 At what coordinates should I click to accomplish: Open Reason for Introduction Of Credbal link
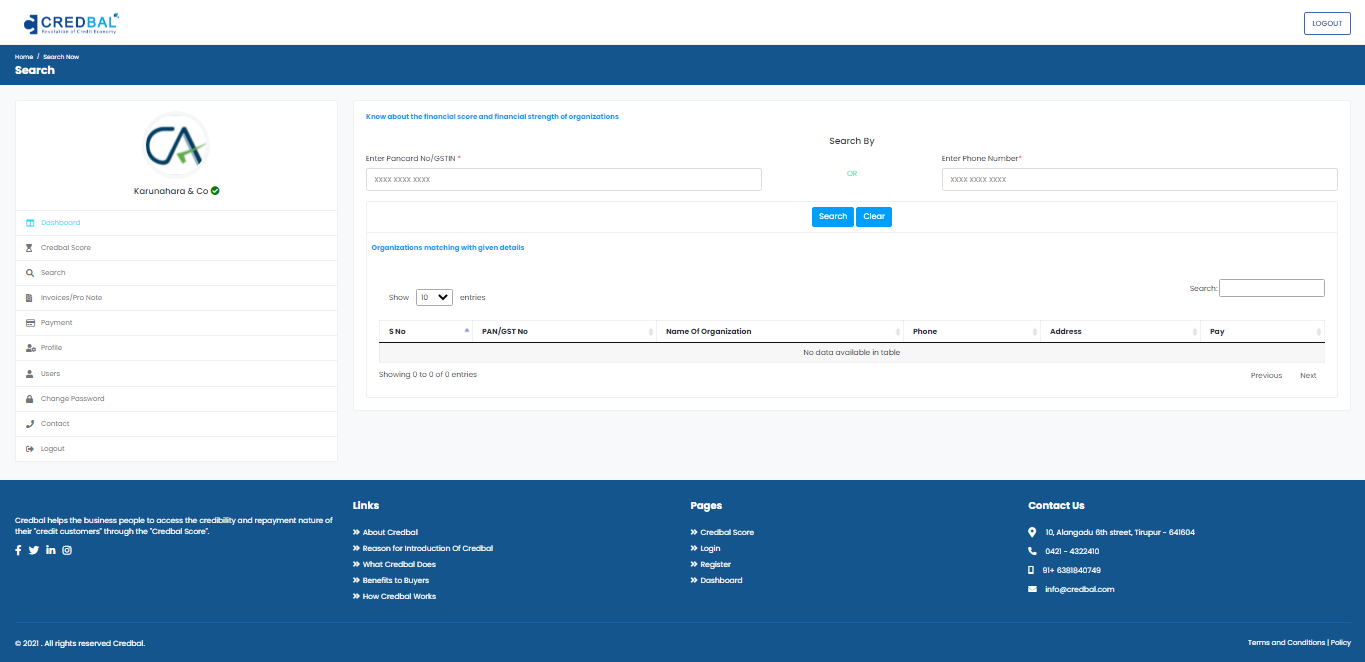pyautogui.click(x=428, y=548)
